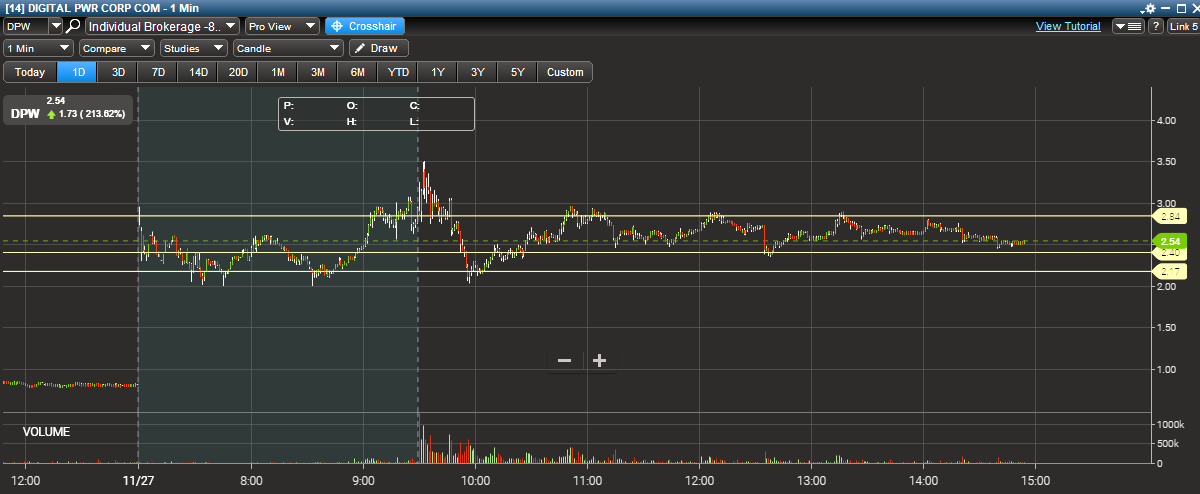Select the 1M range tab
Screen dimensions: 1200x494
(278, 72)
